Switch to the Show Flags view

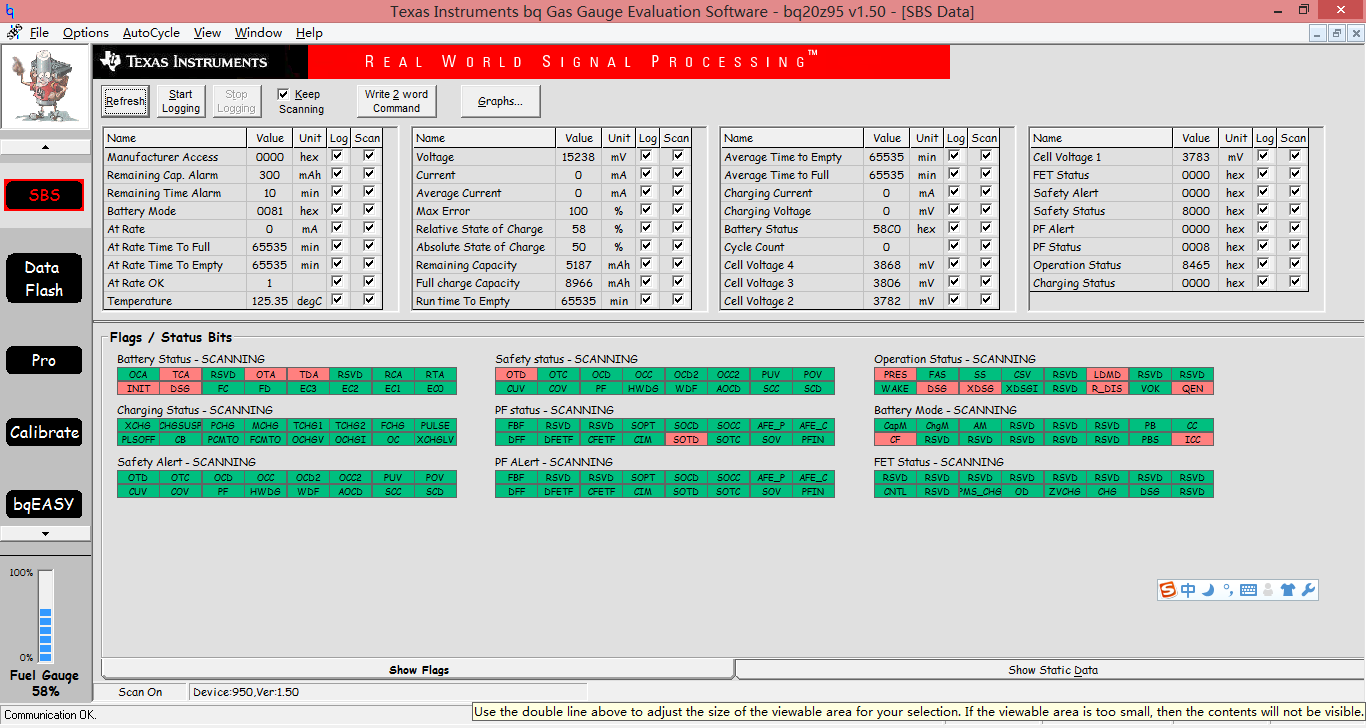tap(419, 670)
